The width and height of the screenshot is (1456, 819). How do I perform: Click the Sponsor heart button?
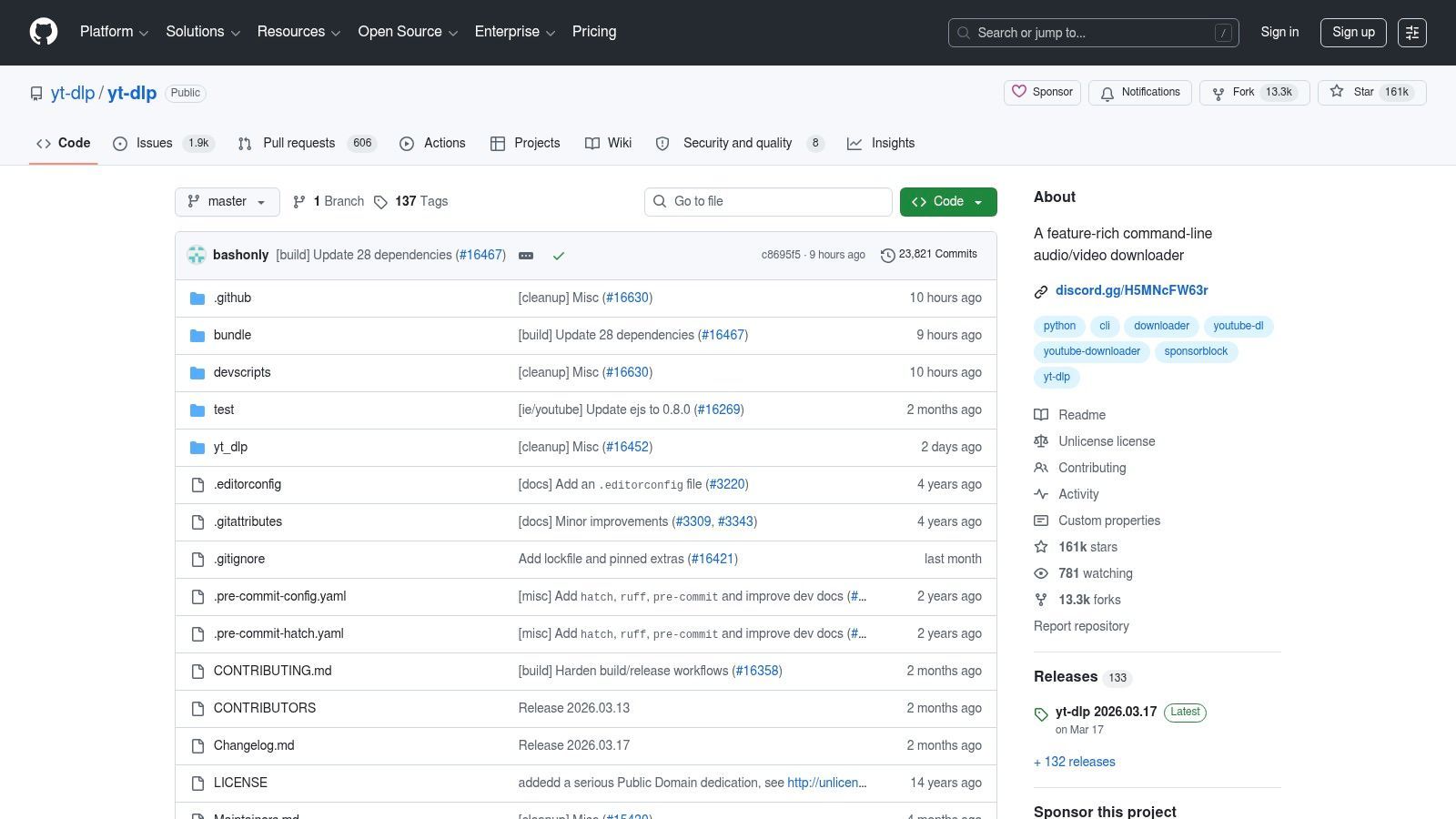[1042, 92]
